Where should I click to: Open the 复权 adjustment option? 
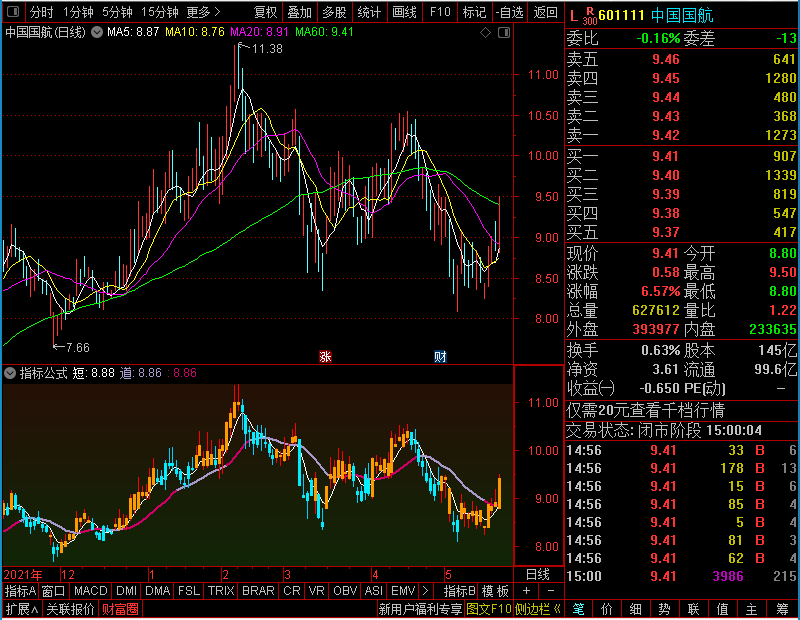(265, 12)
